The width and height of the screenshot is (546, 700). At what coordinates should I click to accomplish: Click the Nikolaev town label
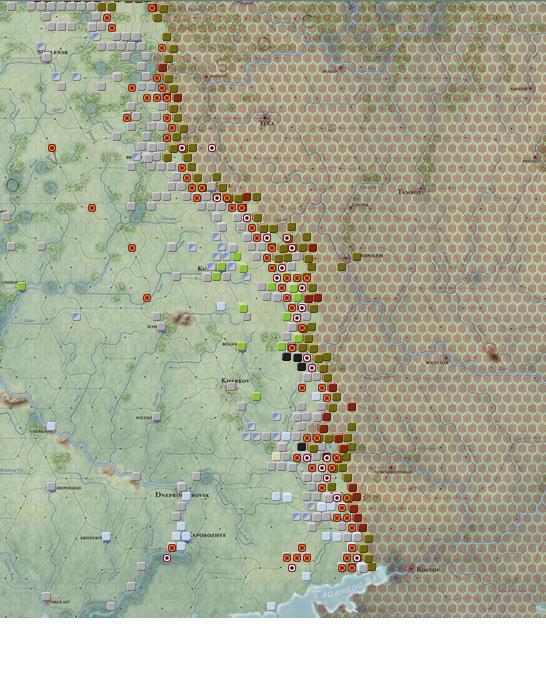click(60, 602)
